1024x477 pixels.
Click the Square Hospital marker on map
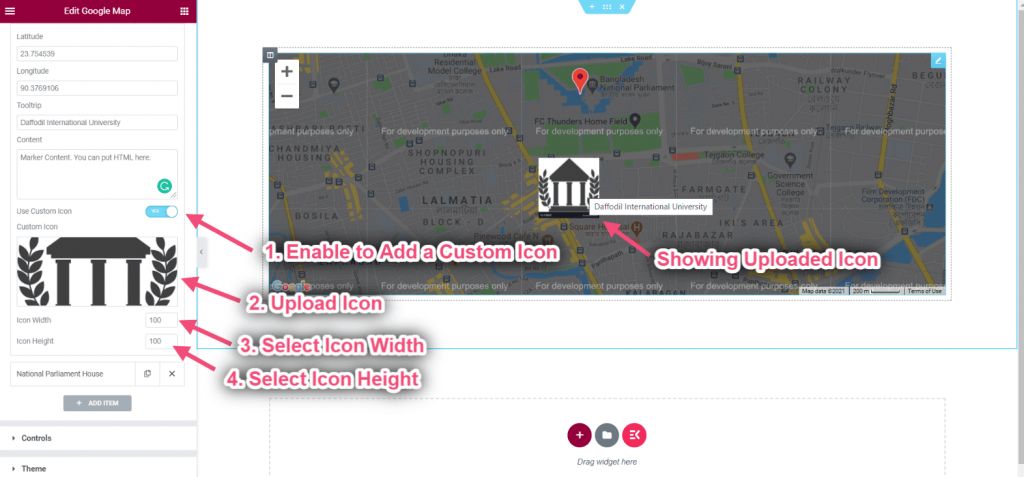[637, 227]
